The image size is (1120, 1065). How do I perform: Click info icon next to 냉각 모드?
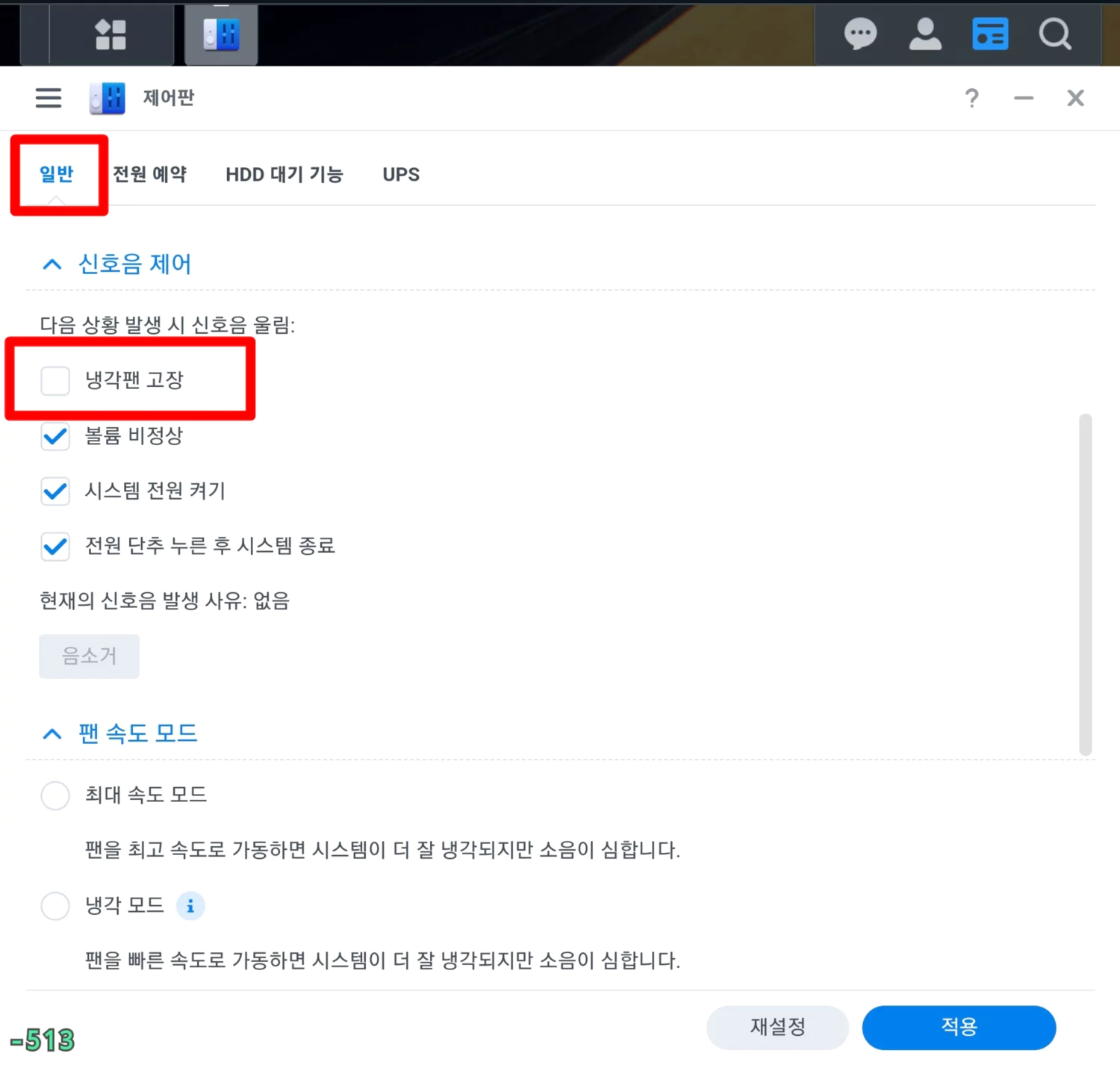point(190,906)
